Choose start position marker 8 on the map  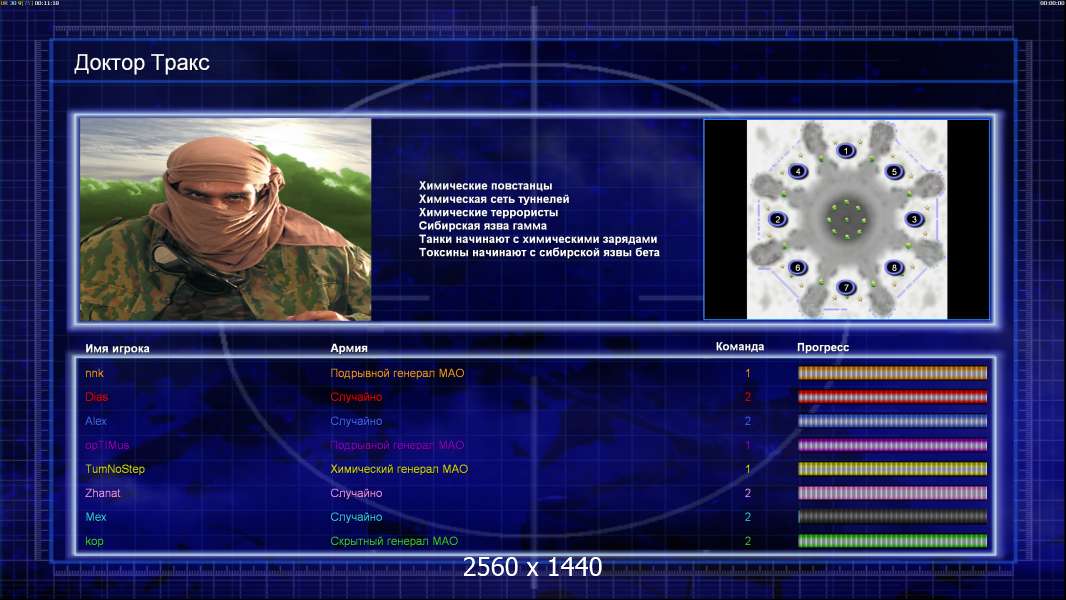[x=895, y=268]
